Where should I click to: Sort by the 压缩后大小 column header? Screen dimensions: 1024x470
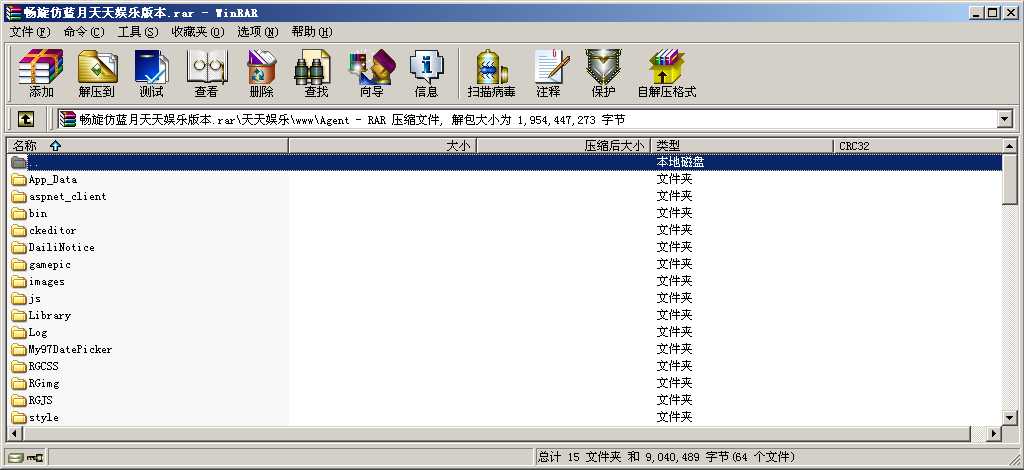click(564, 146)
